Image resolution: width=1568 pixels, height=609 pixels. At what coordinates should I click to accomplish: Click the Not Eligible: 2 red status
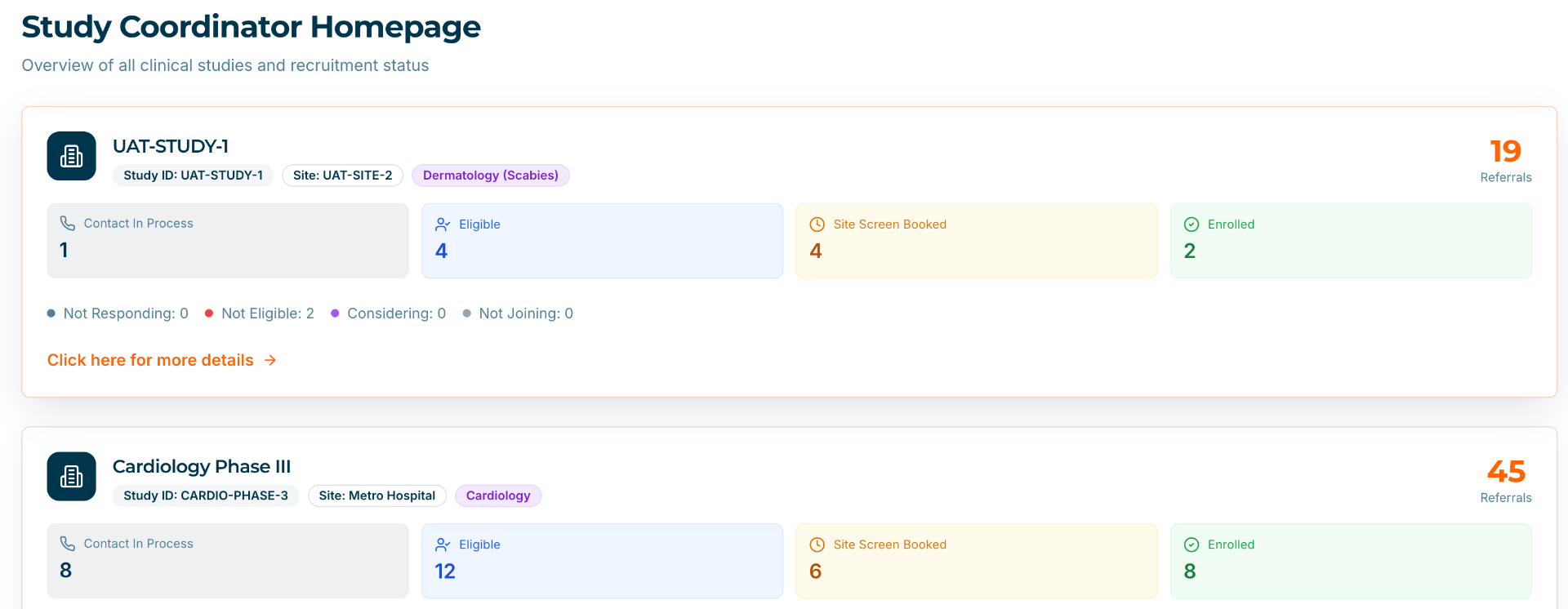coord(260,313)
